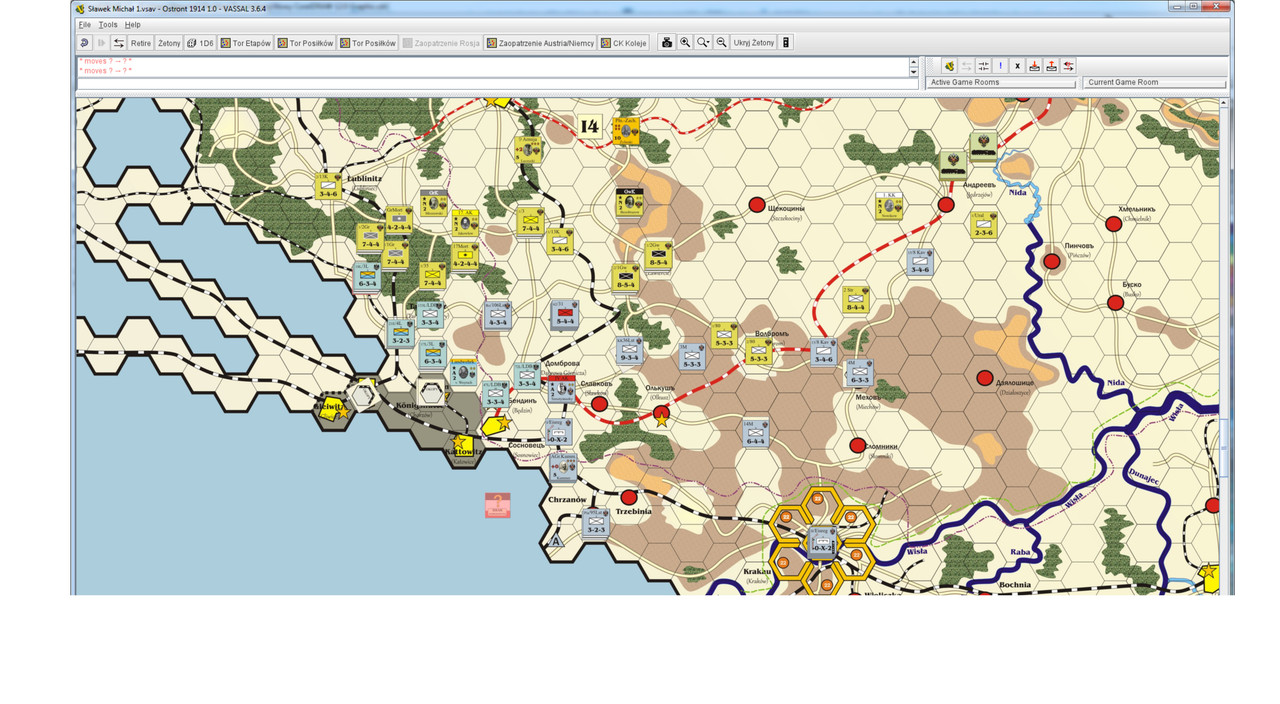Click the Retire button
This screenshot has height=704, width=1280.
[140, 43]
